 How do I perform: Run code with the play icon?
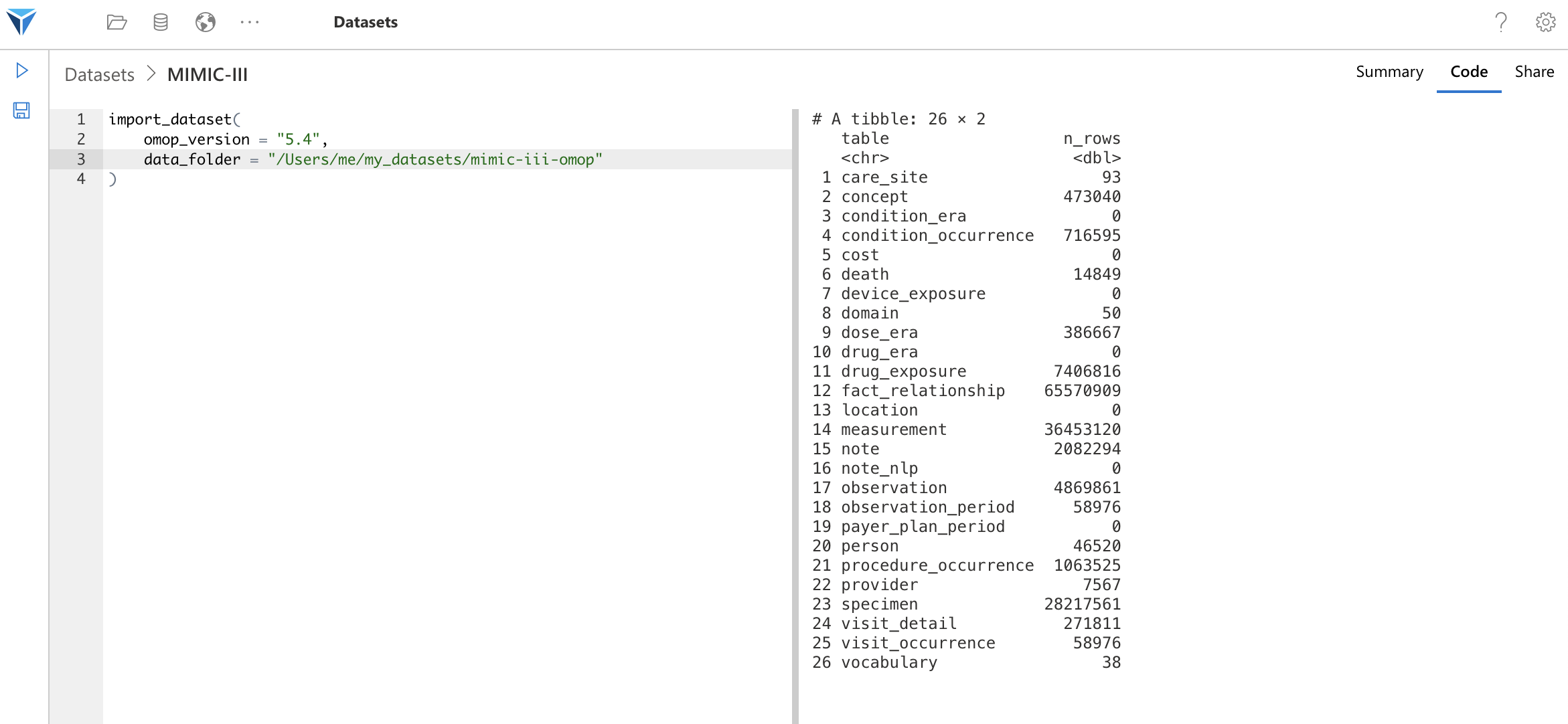click(x=22, y=70)
